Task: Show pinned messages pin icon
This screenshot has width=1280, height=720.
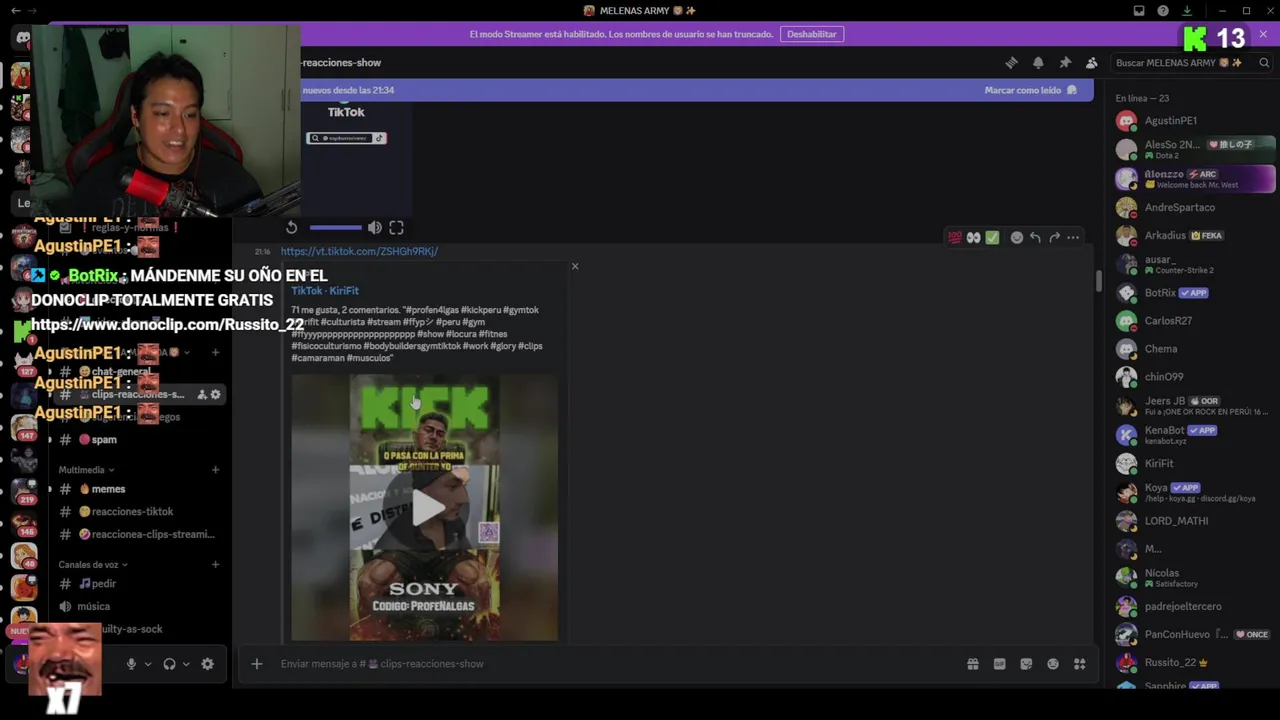Action: (x=1065, y=62)
